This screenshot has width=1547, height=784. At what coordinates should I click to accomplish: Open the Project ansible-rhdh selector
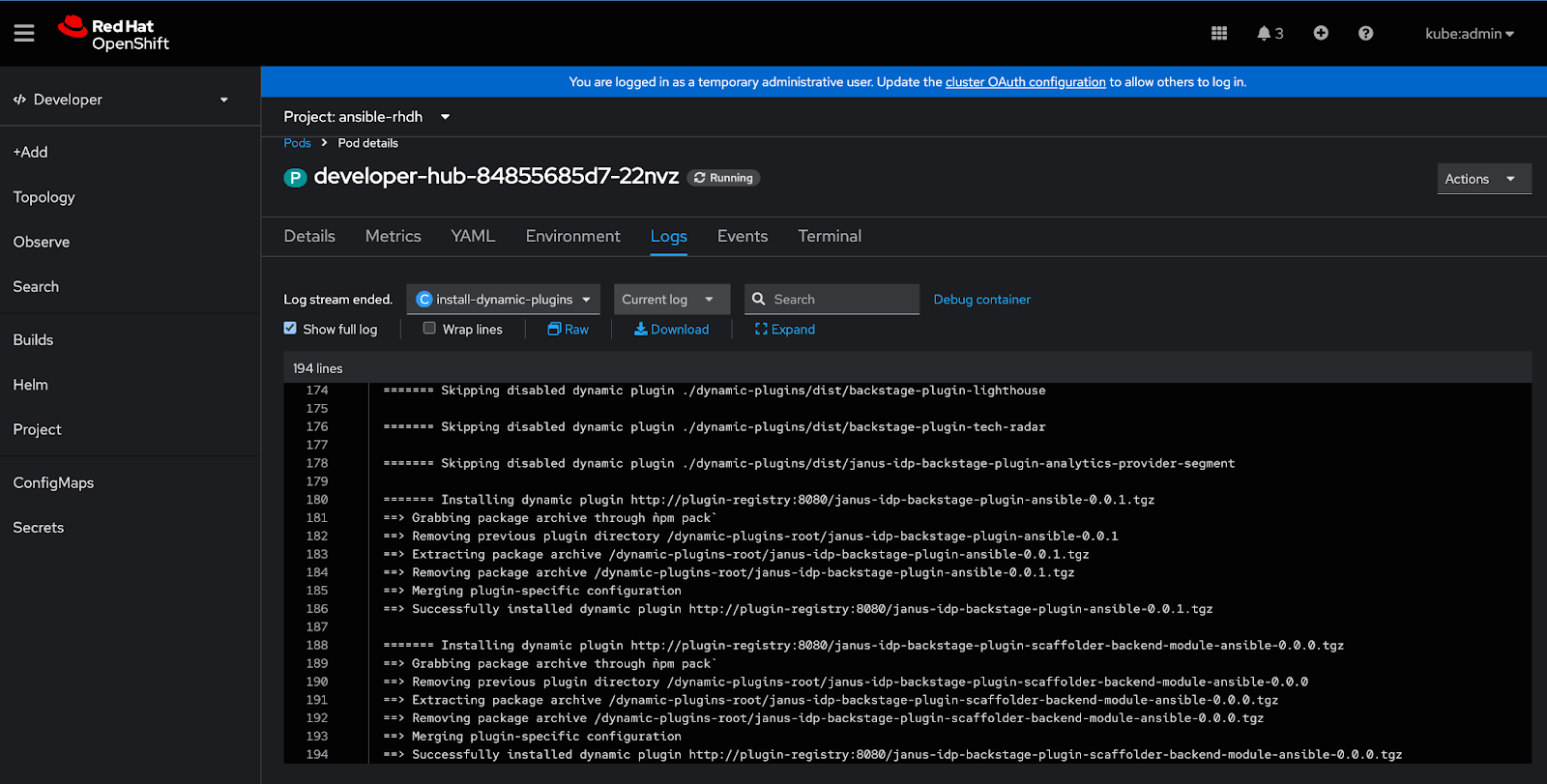click(x=367, y=117)
